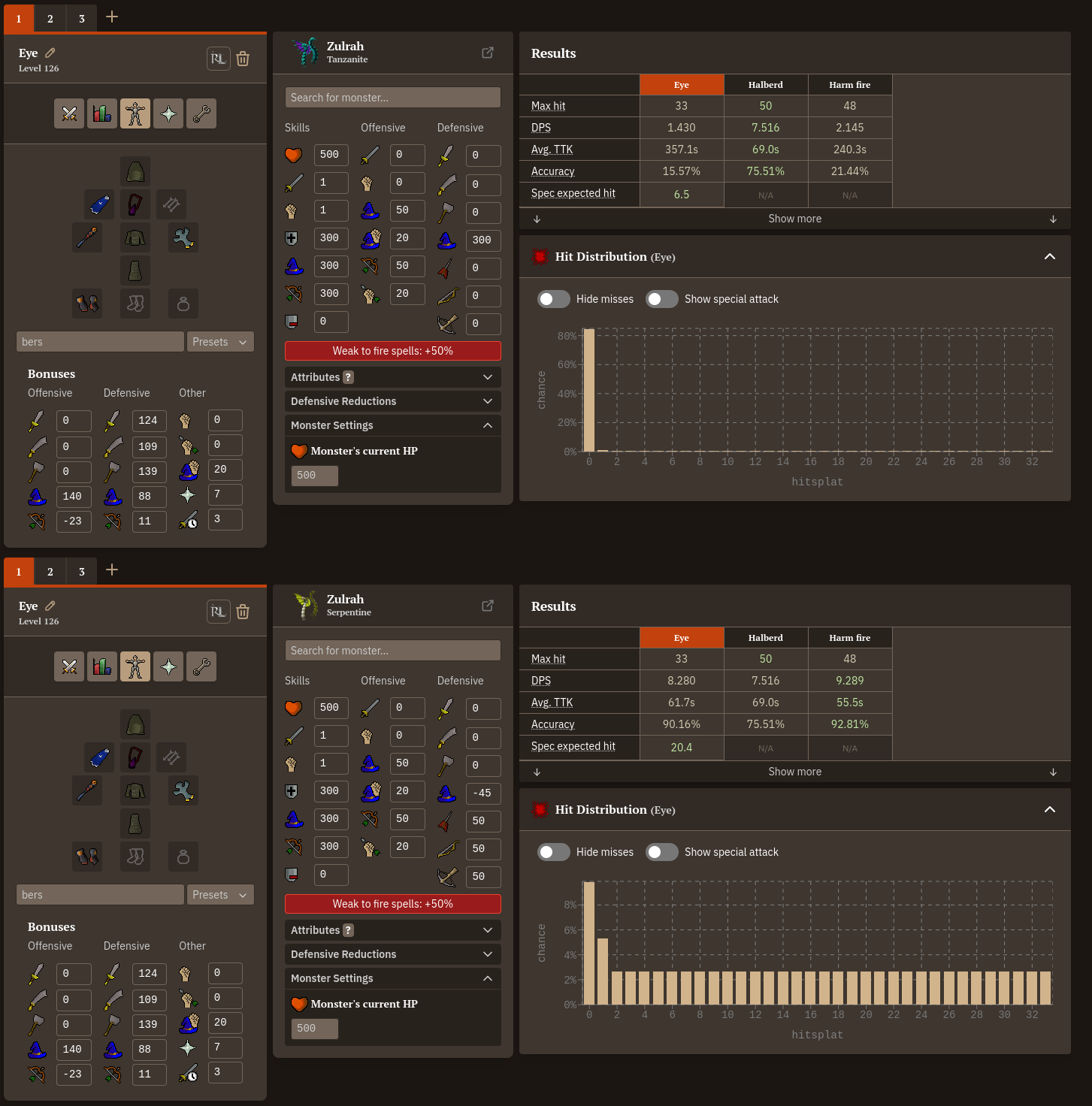Click top offensive magic bonus field 140

74,497
